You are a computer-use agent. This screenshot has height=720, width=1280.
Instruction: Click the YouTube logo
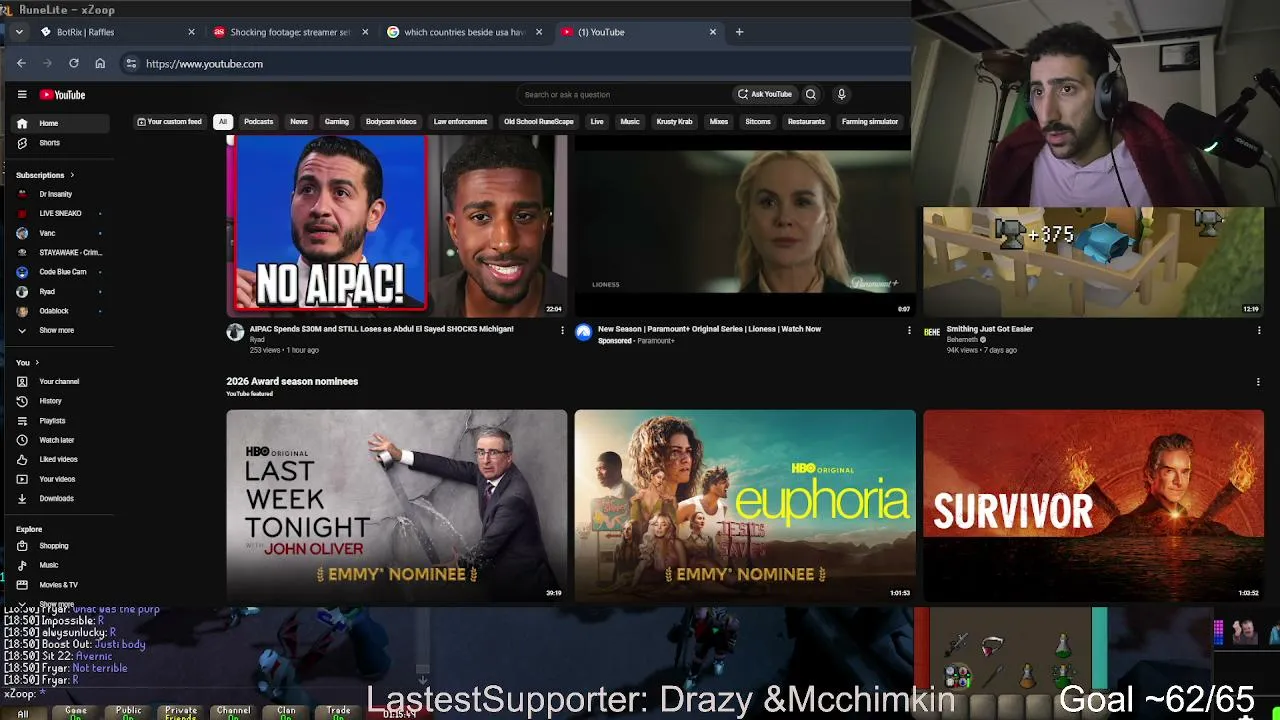(63, 95)
